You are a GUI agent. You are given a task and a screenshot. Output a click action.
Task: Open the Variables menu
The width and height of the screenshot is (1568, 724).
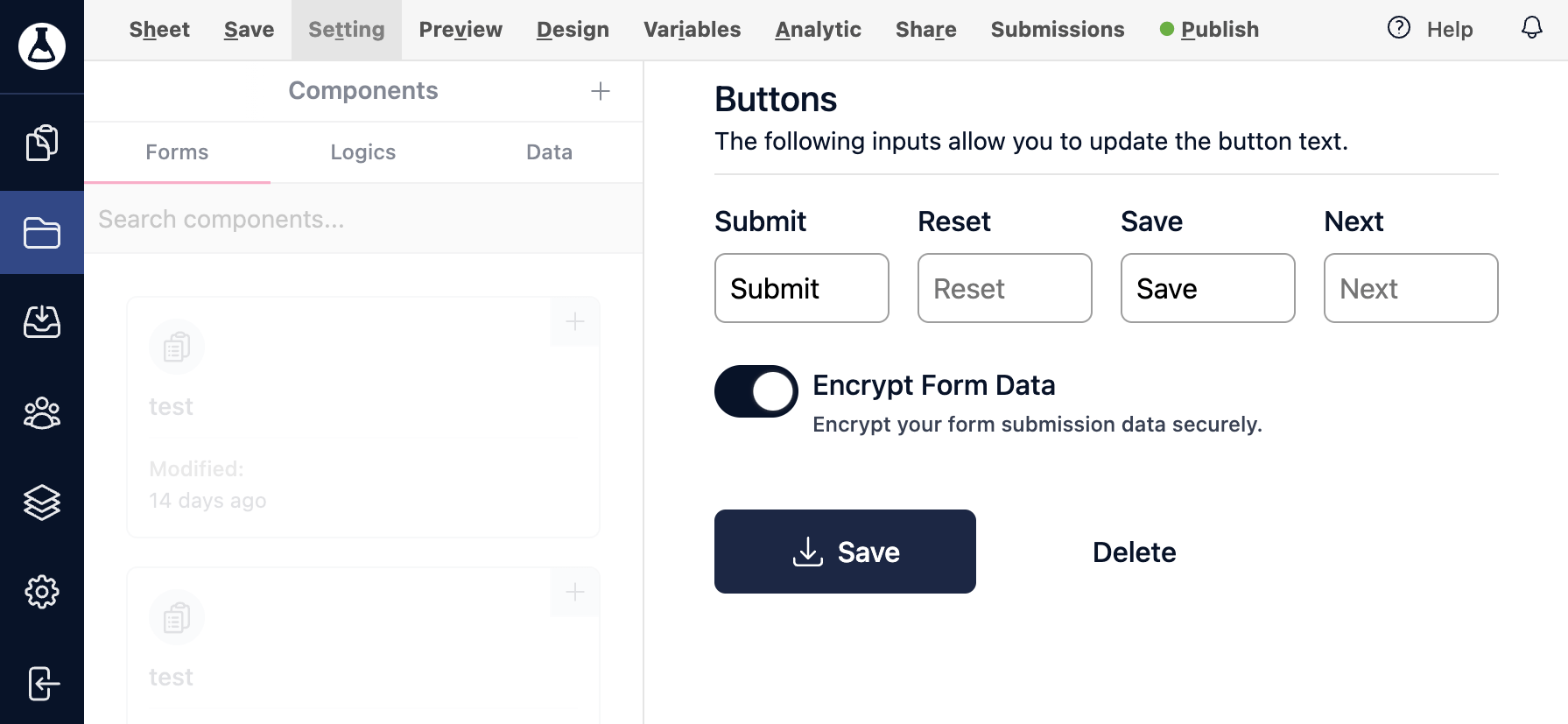693,30
